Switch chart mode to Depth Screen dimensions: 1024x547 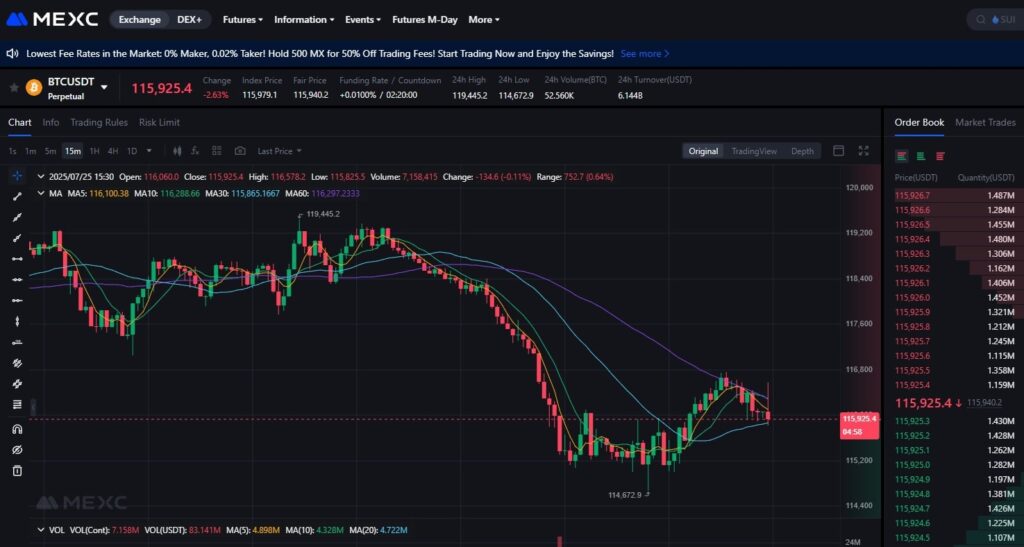(802, 151)
